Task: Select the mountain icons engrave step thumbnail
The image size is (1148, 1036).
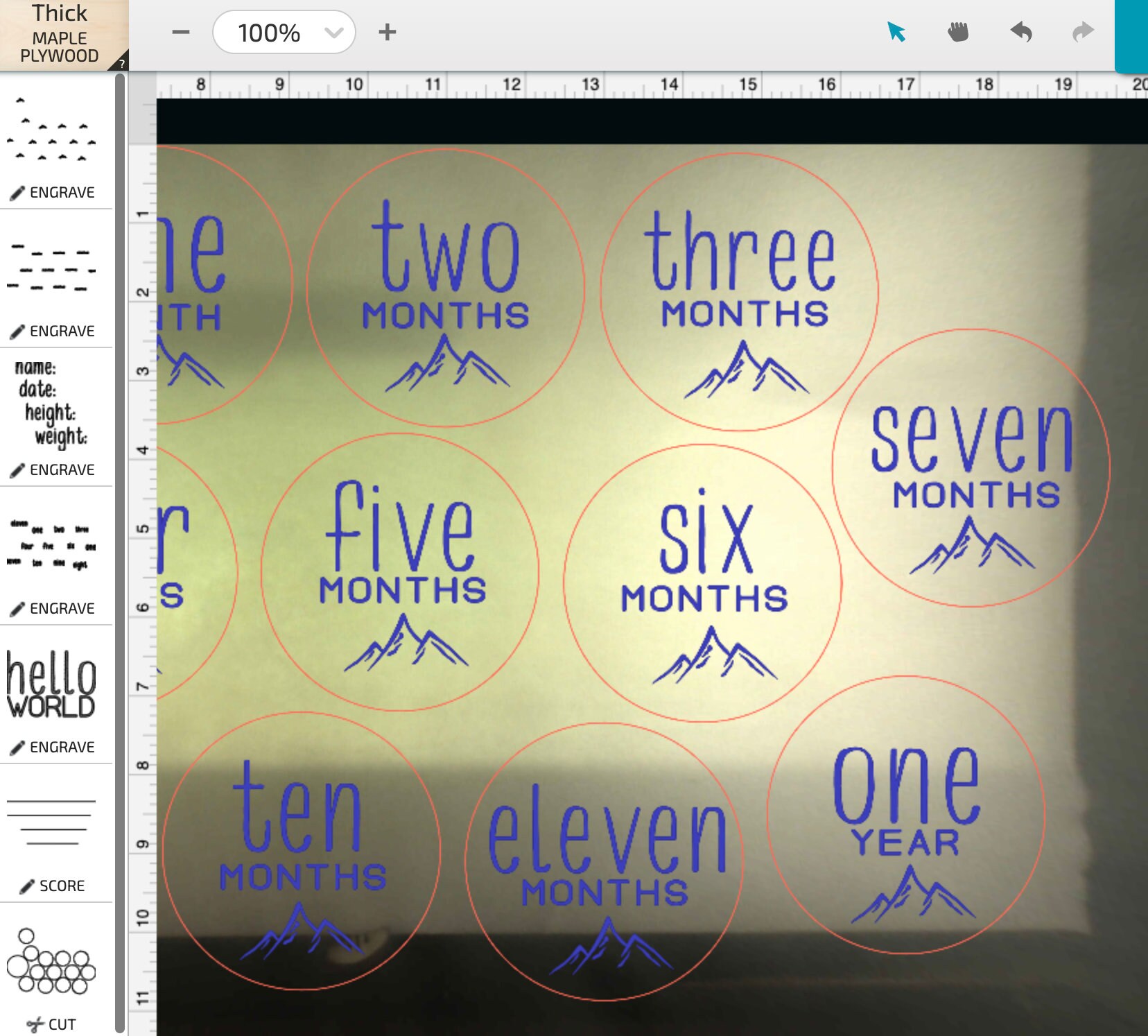Action: pos(51,130)
